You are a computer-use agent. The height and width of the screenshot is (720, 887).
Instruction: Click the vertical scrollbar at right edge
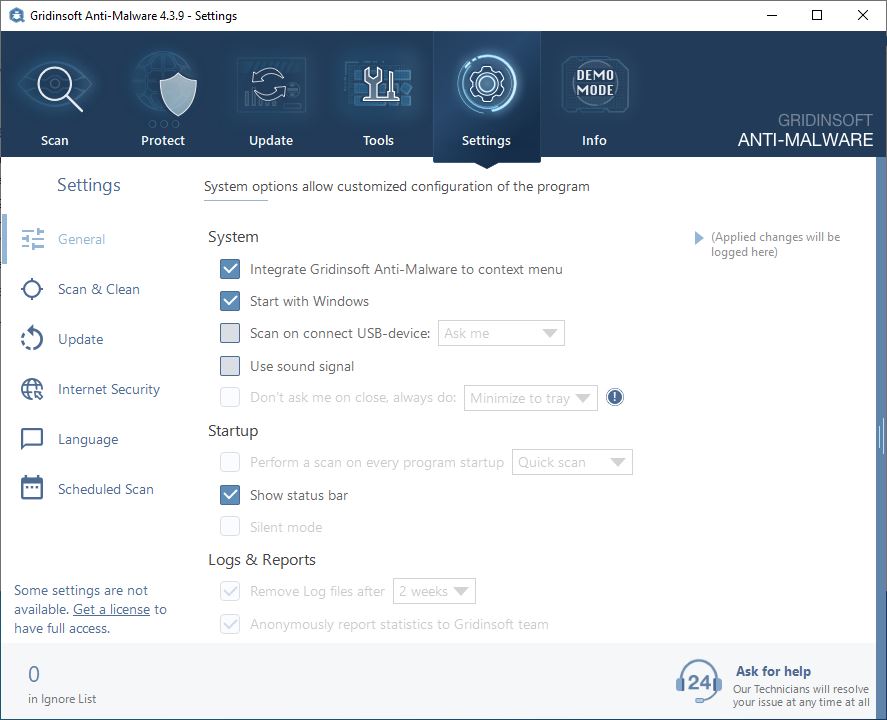(881, 436)
